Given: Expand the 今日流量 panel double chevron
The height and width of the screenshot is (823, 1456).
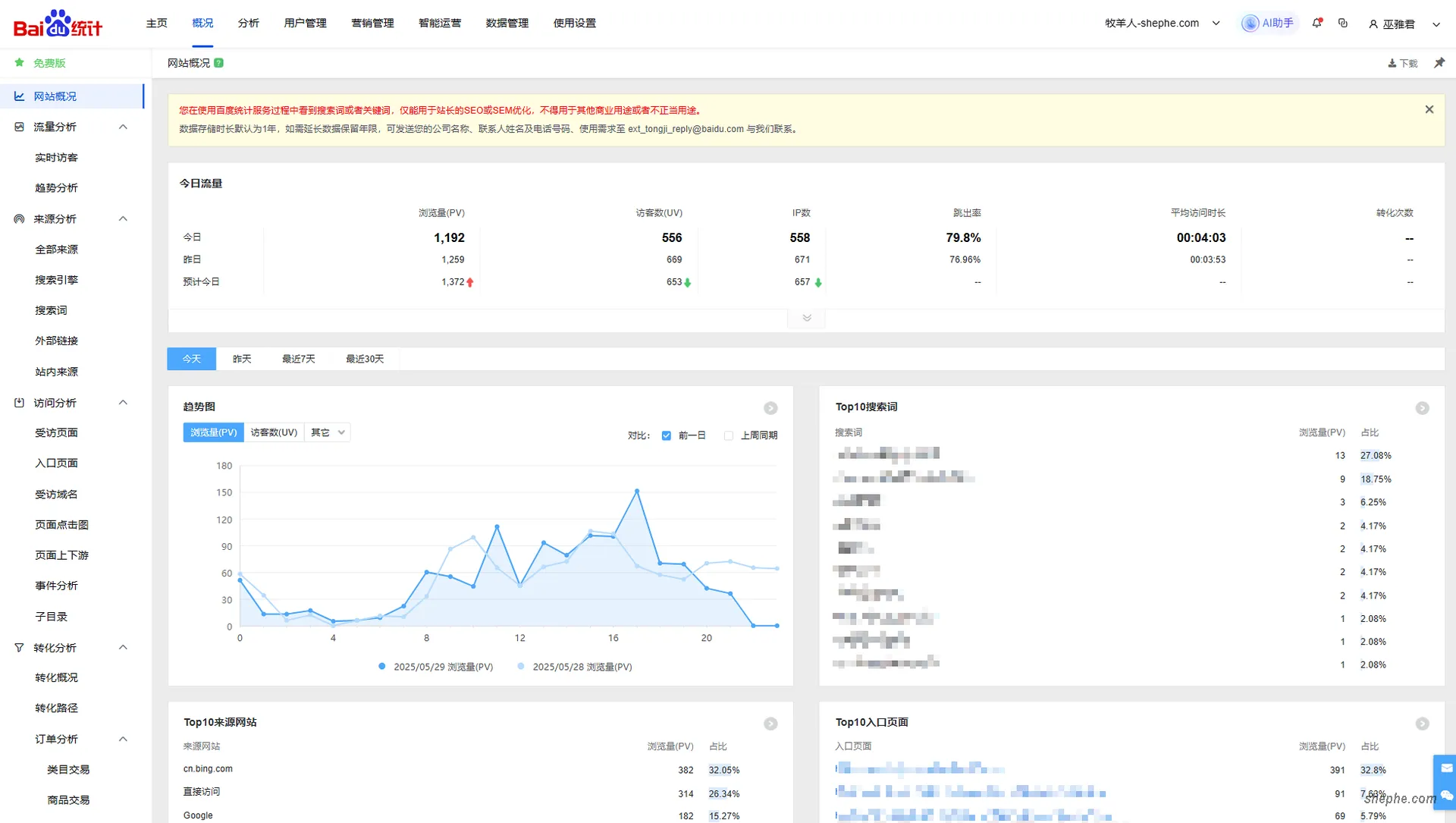Looking at the screenshot, I should [x=807, y=319].
